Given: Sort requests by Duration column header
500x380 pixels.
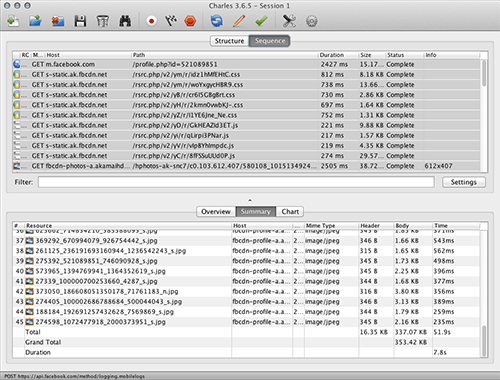Looking at the screenshot, I should point(338,55).
